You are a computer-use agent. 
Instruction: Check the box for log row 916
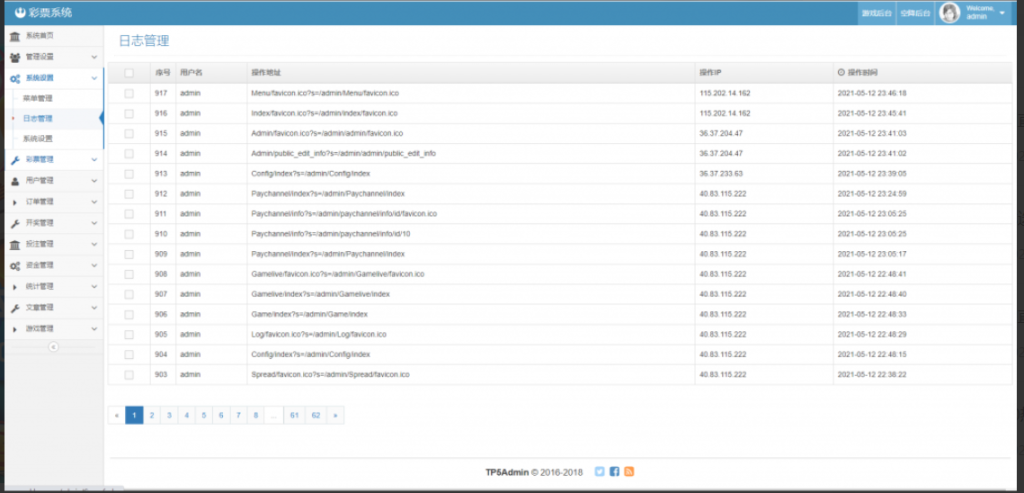click(x=129, y=114)
